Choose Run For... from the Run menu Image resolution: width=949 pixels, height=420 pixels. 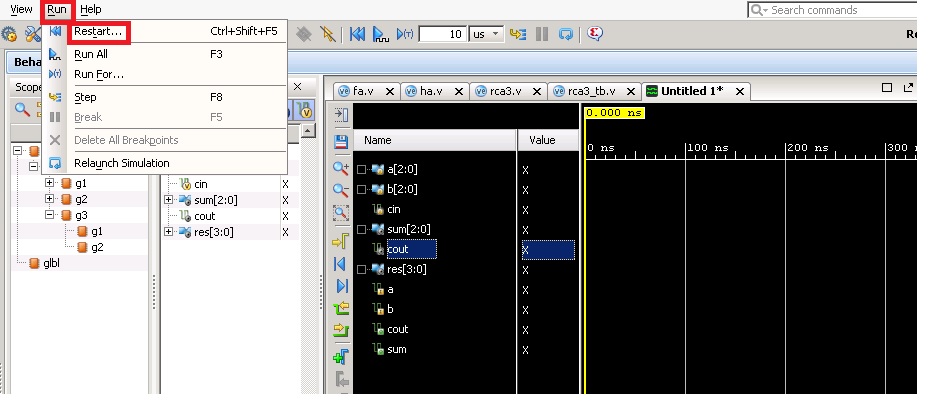click(x=99, y=74)
